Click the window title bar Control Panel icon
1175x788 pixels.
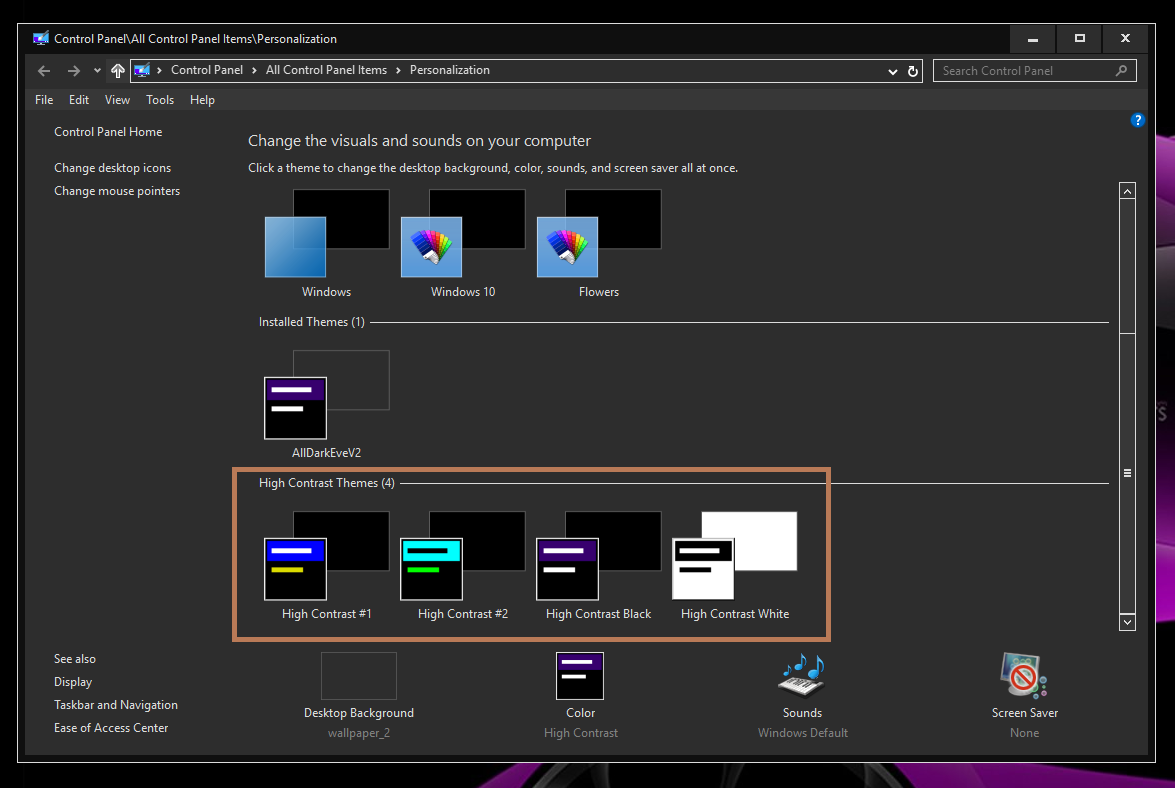(40, 38)
